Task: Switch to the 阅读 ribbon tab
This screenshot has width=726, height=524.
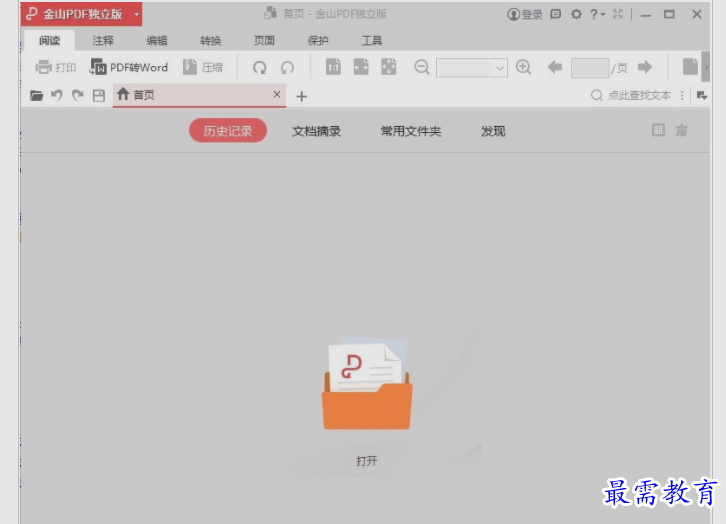Action: tap(49, 41)
